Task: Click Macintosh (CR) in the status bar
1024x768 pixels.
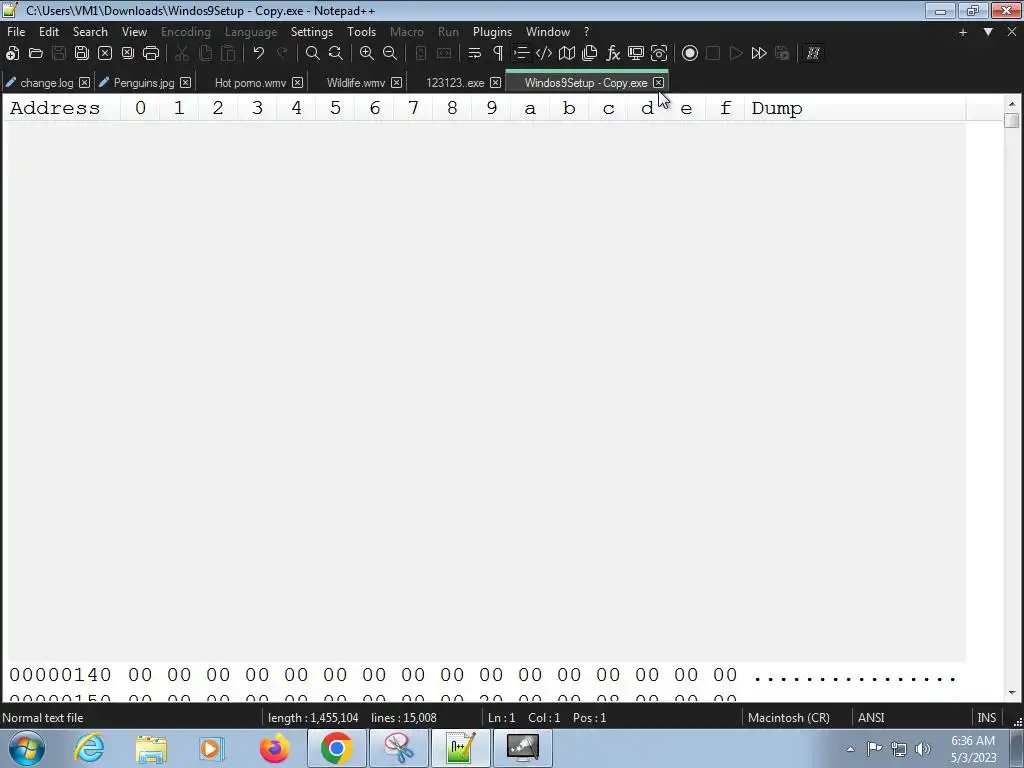Action: click(x=789, y=718)
